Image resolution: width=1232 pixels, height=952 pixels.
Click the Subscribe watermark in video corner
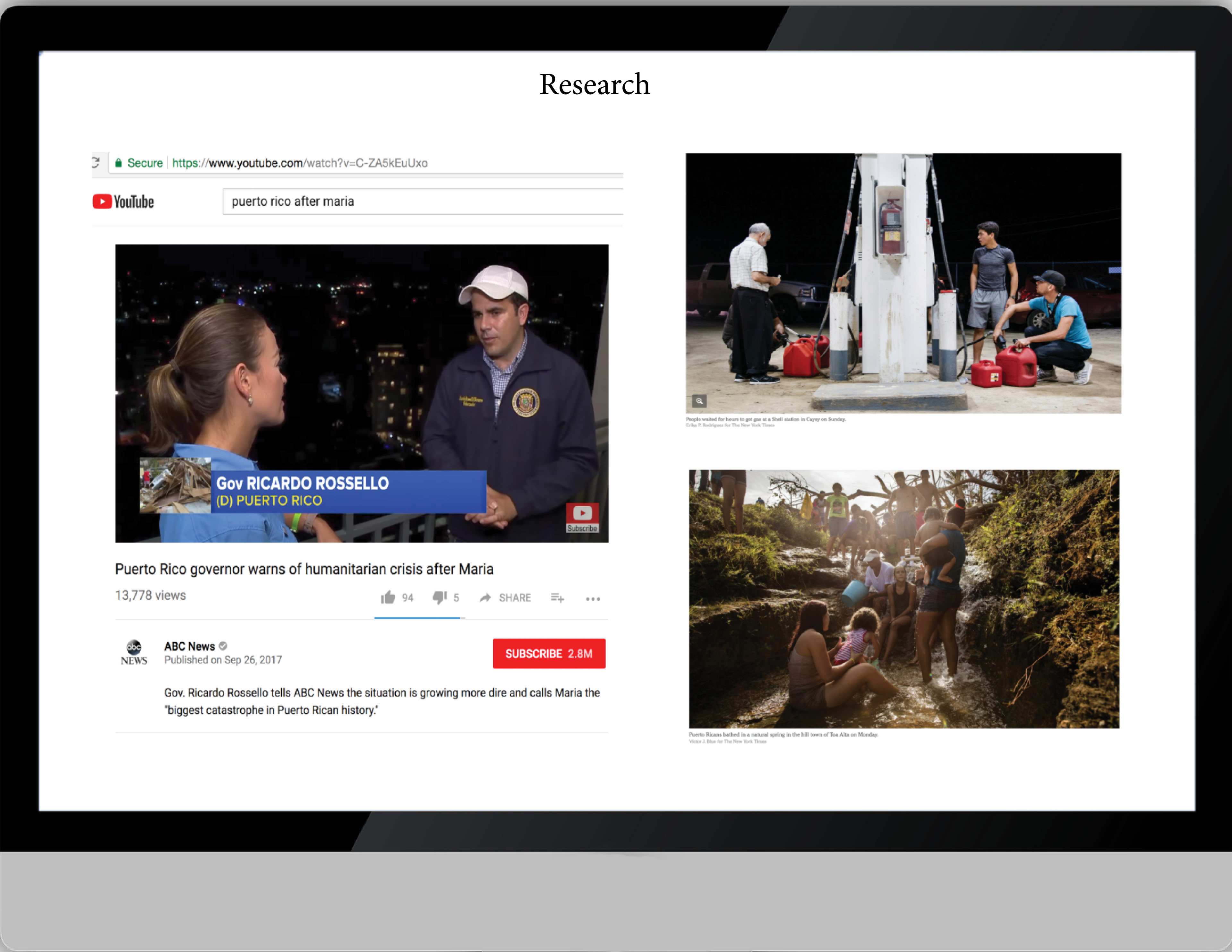click(x=582, y=518)
